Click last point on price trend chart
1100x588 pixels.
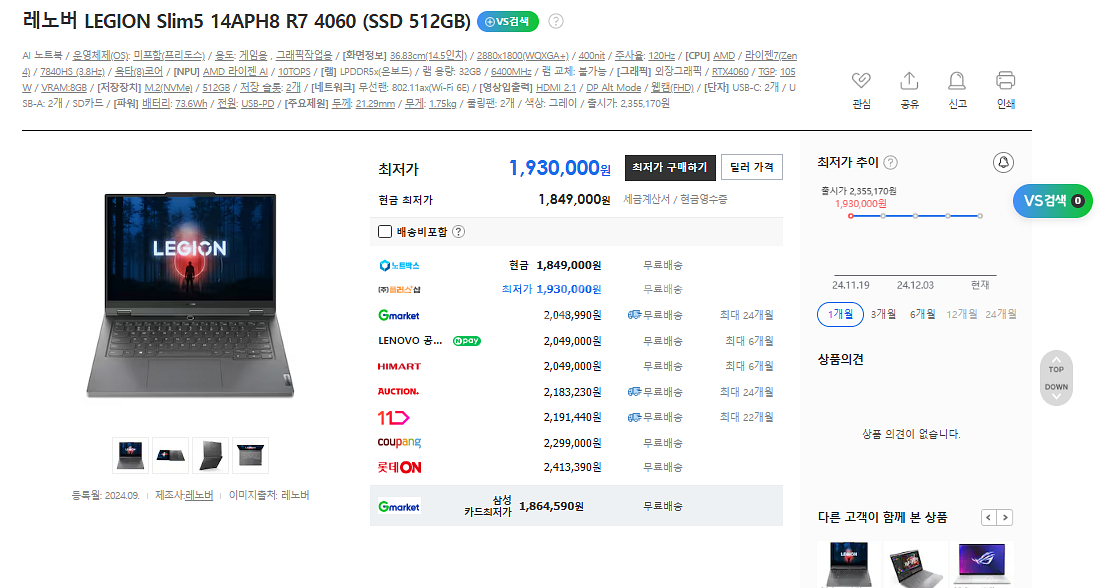tap(980, 216)
